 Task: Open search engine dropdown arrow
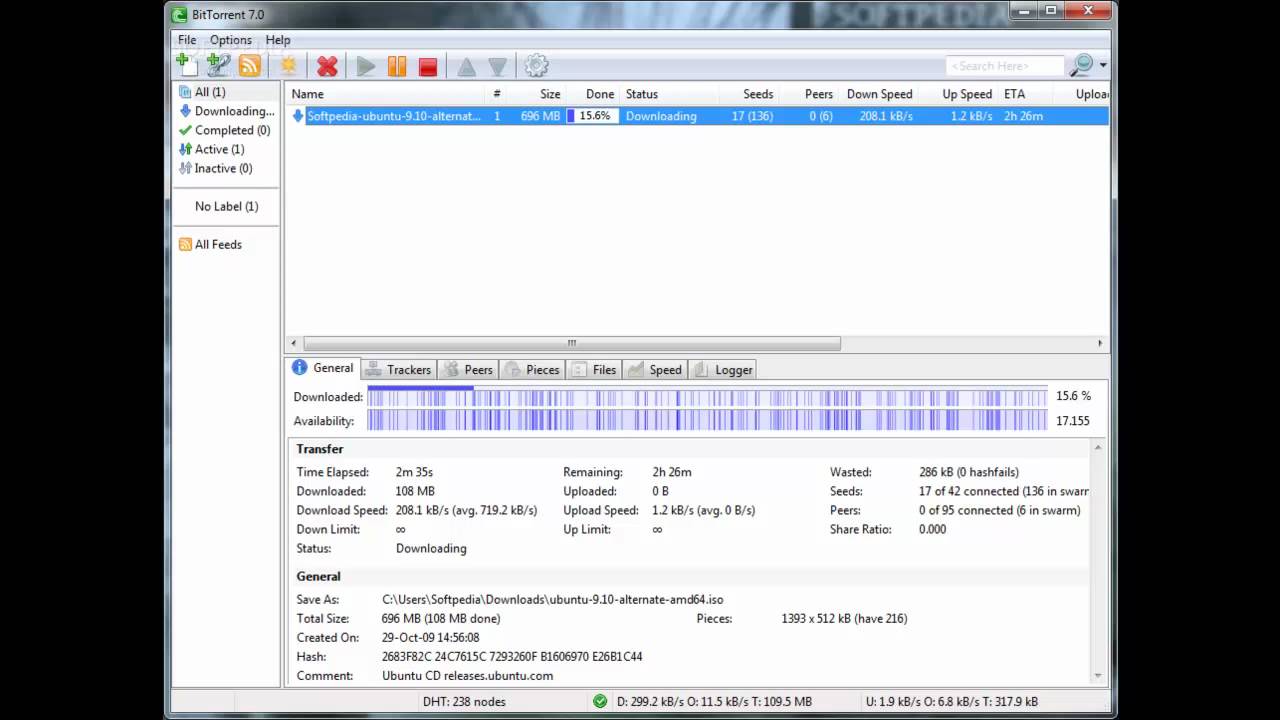pos(1103,66)
